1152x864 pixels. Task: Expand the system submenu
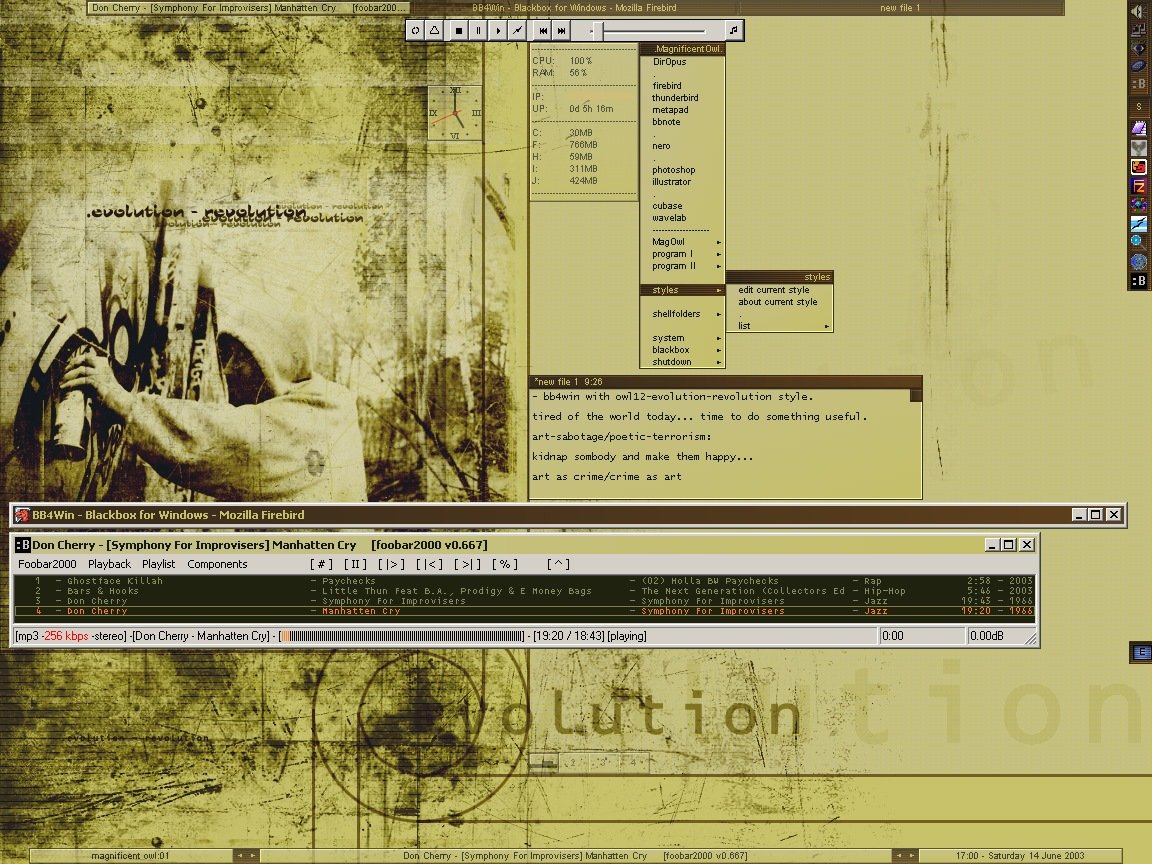coord(683,338)
